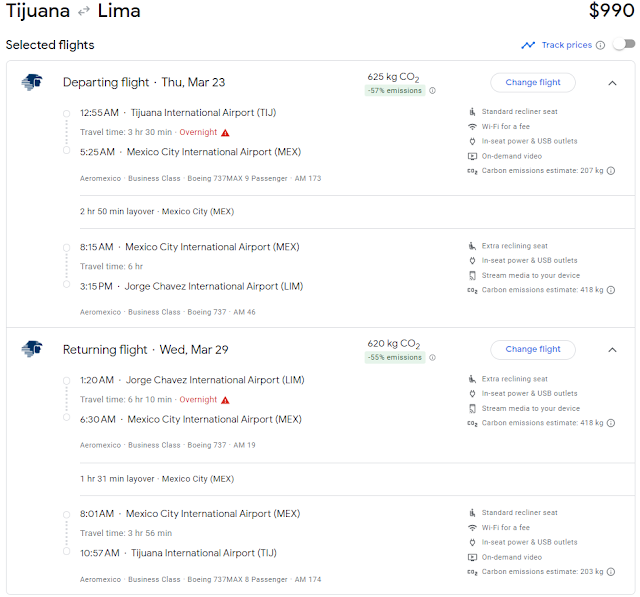Click the Overnight warning icon on AM 173 leg

pyautogui.click(x=225, y=133)
